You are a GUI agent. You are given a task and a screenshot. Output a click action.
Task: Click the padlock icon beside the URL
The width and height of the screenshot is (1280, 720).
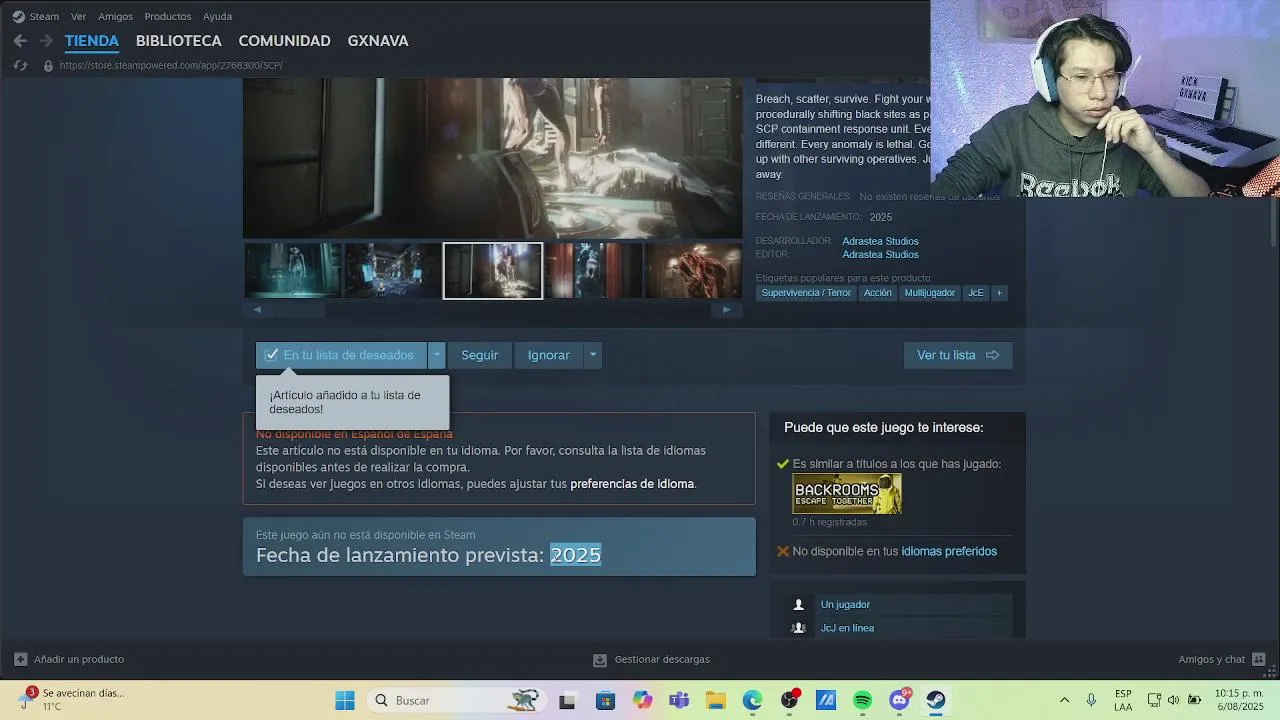pos(47,66)
